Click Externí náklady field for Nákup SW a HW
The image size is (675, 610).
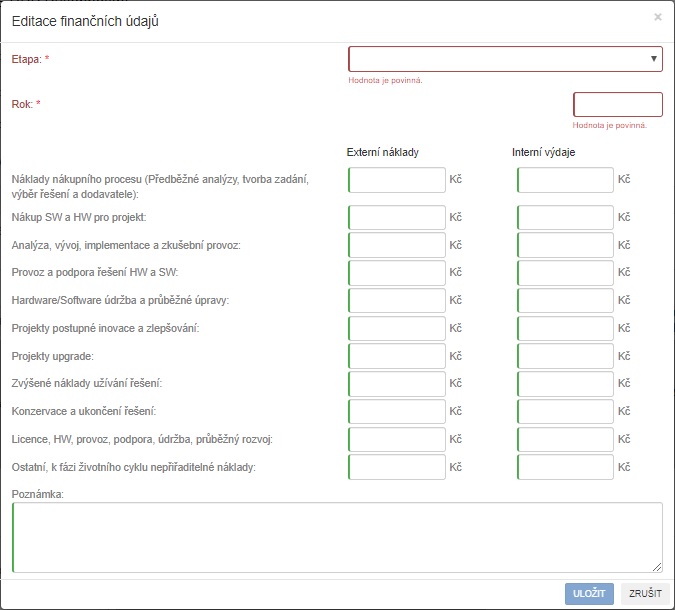click(397, 218)
